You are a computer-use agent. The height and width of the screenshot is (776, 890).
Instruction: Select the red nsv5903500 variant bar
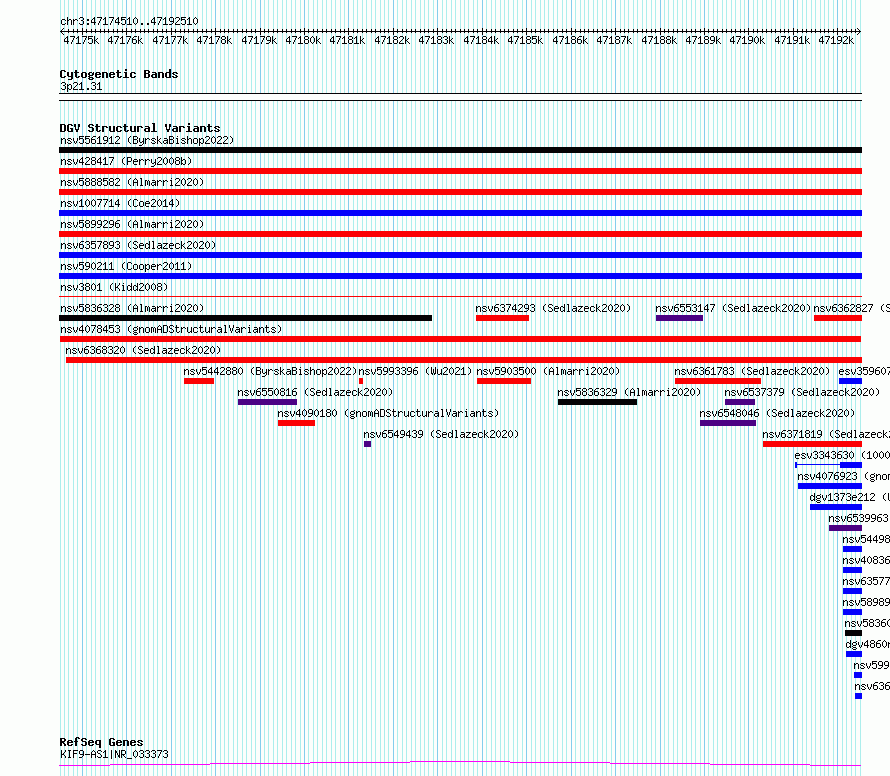504,381
